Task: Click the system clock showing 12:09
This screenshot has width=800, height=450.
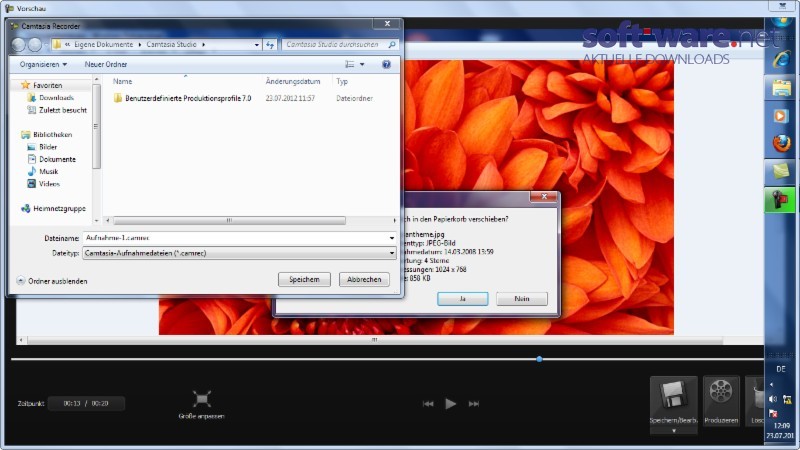Action: (782, 426)
